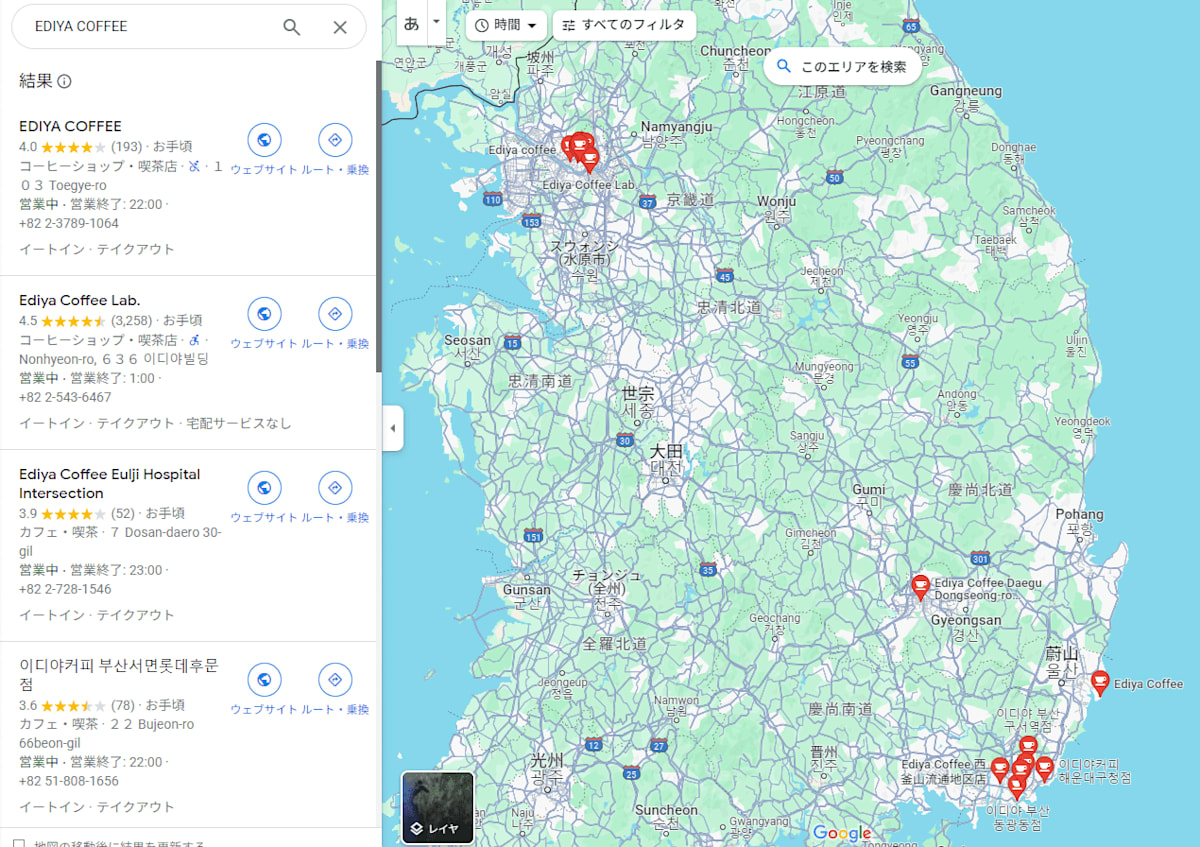Switch map layer with レイヤ thumbnail
The image size is (1200, 847).
pos(438,808)
